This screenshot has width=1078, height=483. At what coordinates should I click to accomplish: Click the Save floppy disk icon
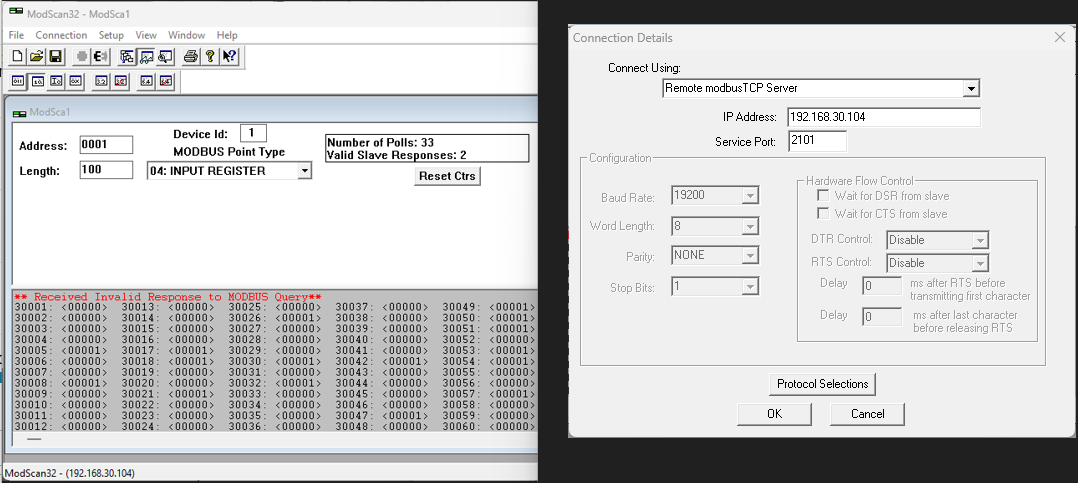[55, 57]
